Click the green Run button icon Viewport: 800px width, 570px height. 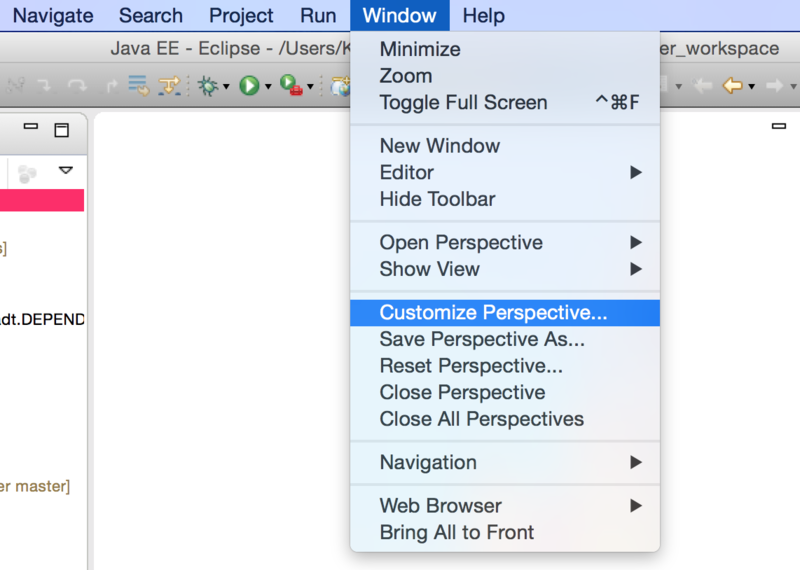pos(249,87)
